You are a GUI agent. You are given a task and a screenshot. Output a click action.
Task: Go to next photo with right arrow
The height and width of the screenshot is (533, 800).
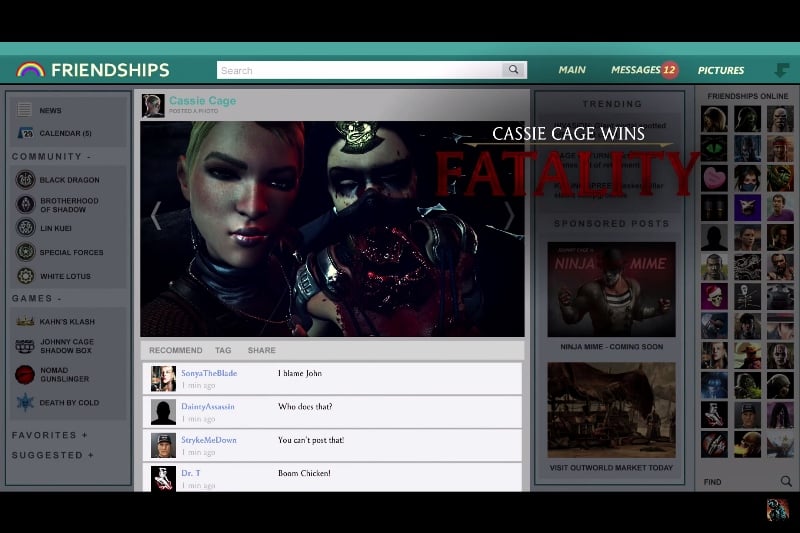[509, 215]
